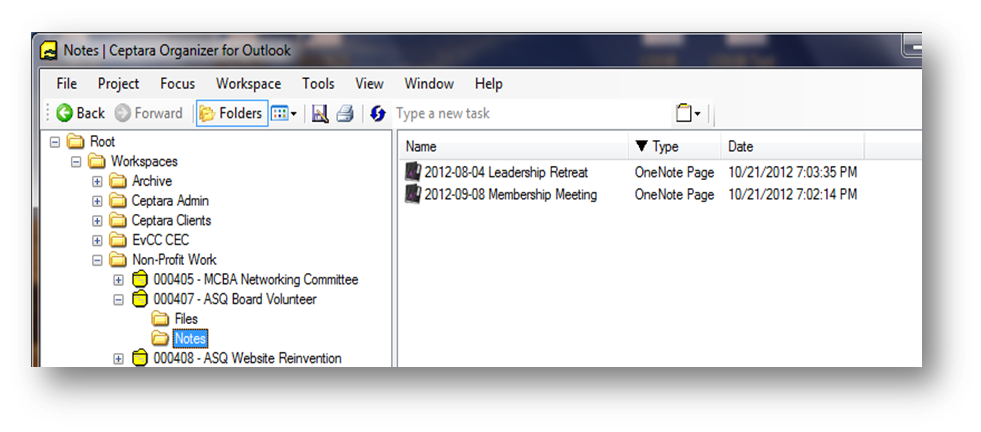Viewport: 981px width, 432px height.
Task: Collapse the Non-Profit Work node
Action: pyautogui.click(x=98, y=260)
